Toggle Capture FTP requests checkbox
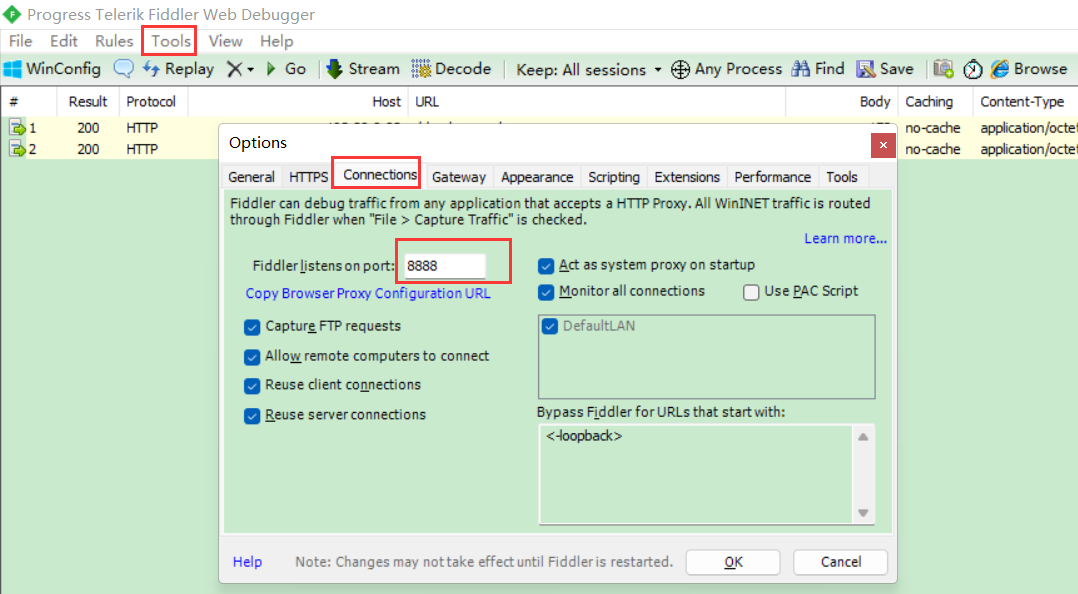Image resolution: width=1078 pixels, height=594 pixels. (x=252, y=327)
